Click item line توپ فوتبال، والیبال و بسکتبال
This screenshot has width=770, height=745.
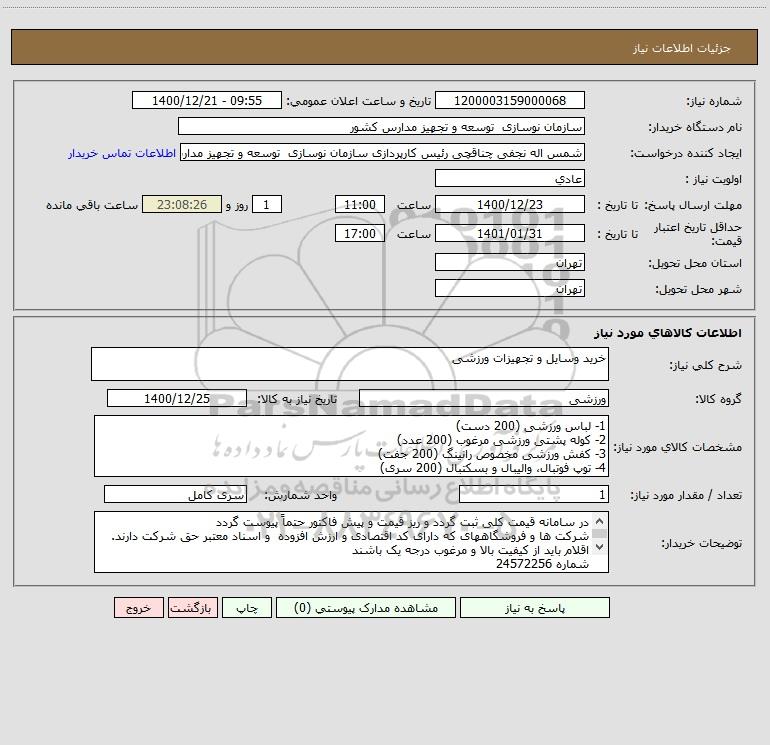(x=493, y=468)
